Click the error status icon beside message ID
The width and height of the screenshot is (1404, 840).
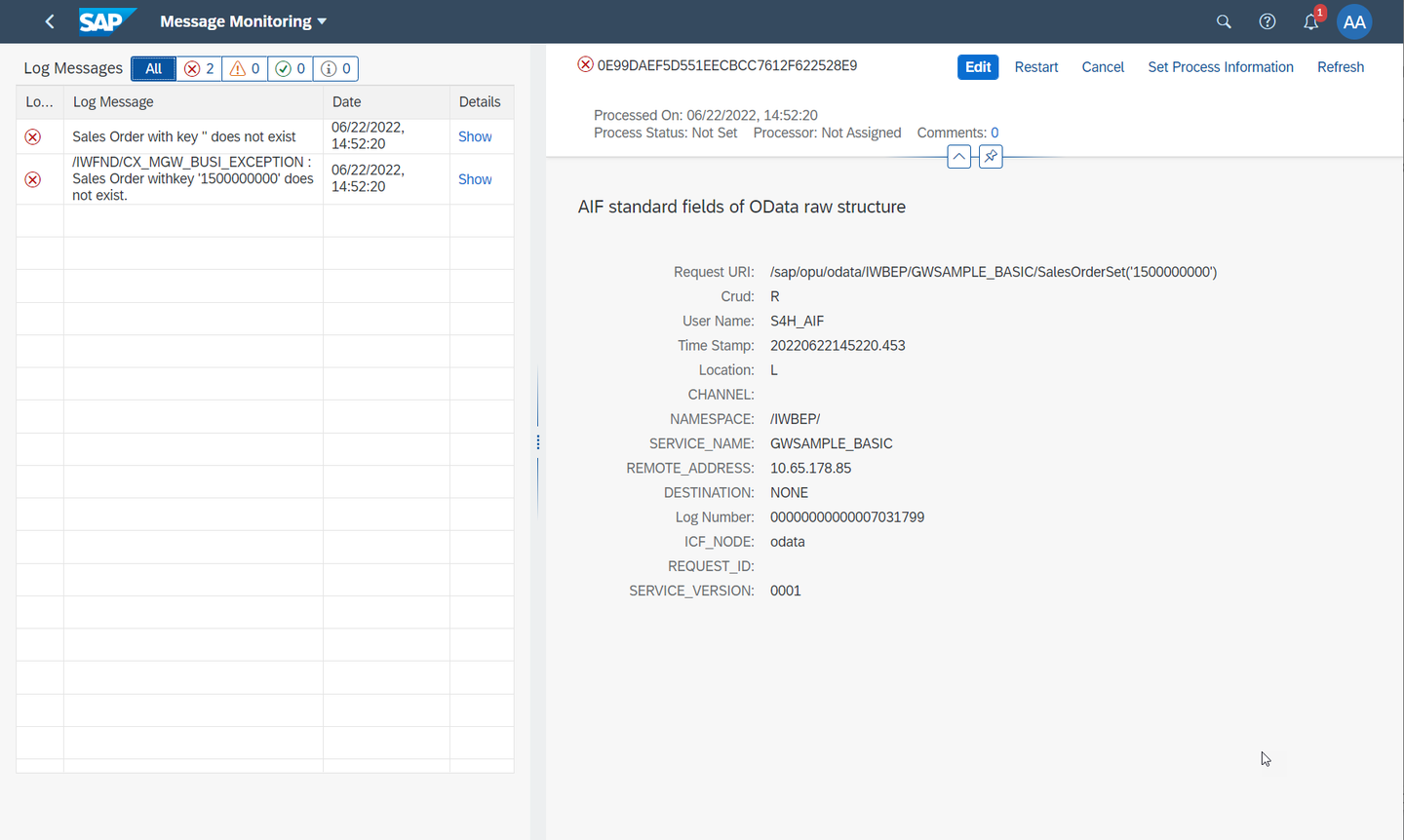click(585, 64)
